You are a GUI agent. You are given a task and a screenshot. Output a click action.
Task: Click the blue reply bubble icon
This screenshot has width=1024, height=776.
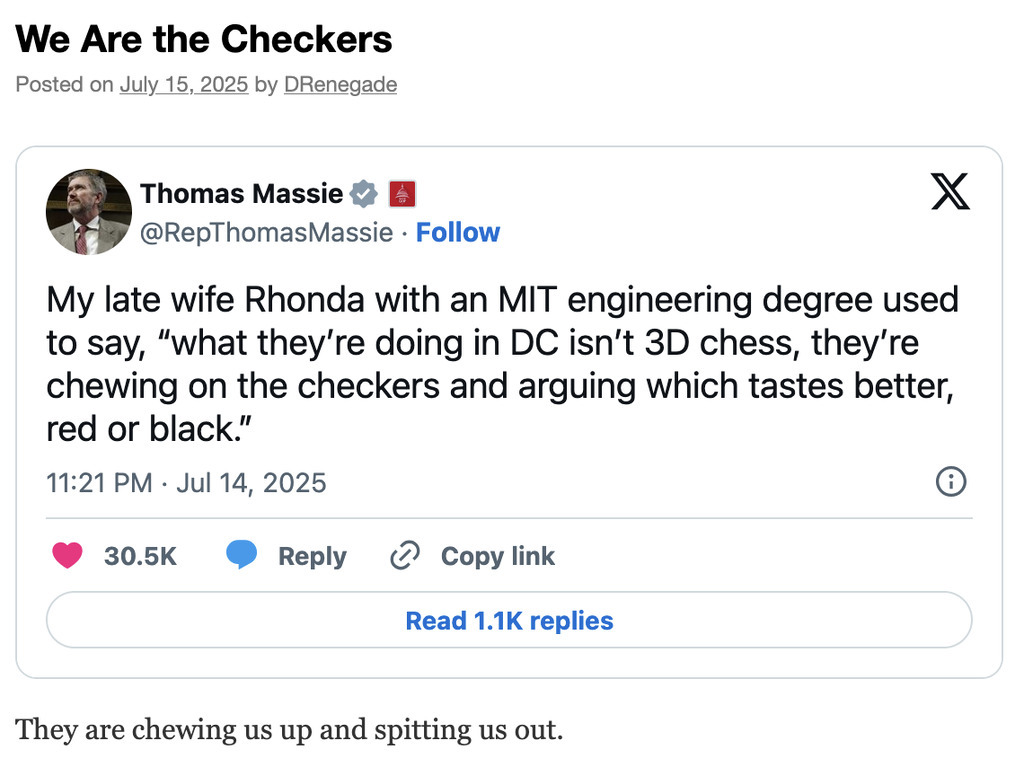[x=241, y=555]
